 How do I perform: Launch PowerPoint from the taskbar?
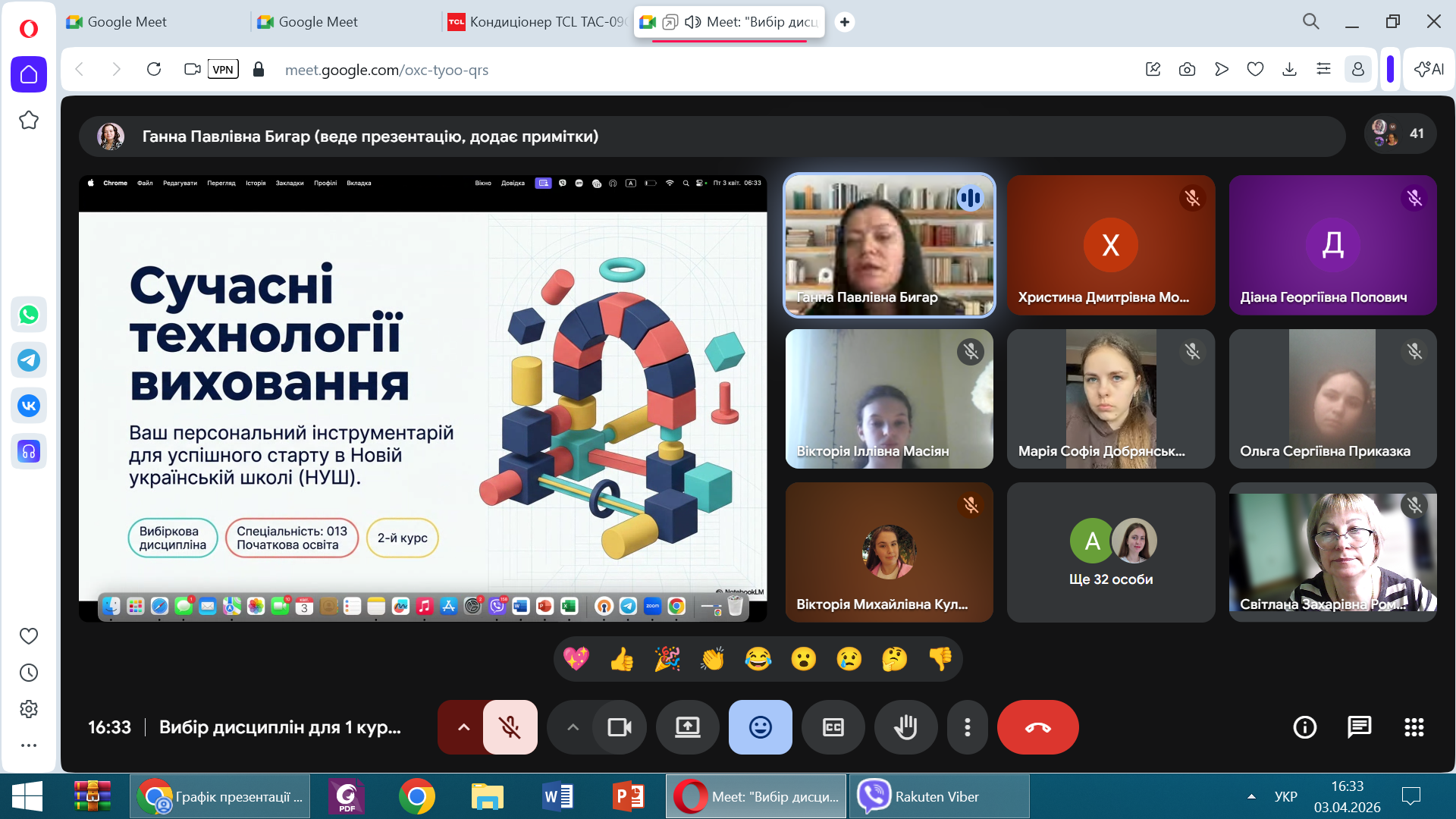coord(629,796)
